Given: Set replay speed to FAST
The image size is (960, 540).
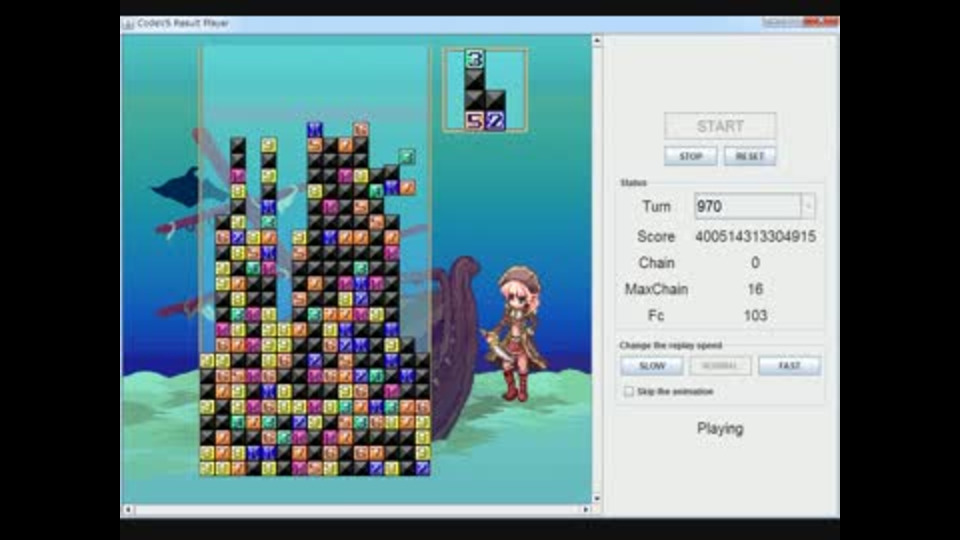Looking at the screenshot, I should coord(789,366).
